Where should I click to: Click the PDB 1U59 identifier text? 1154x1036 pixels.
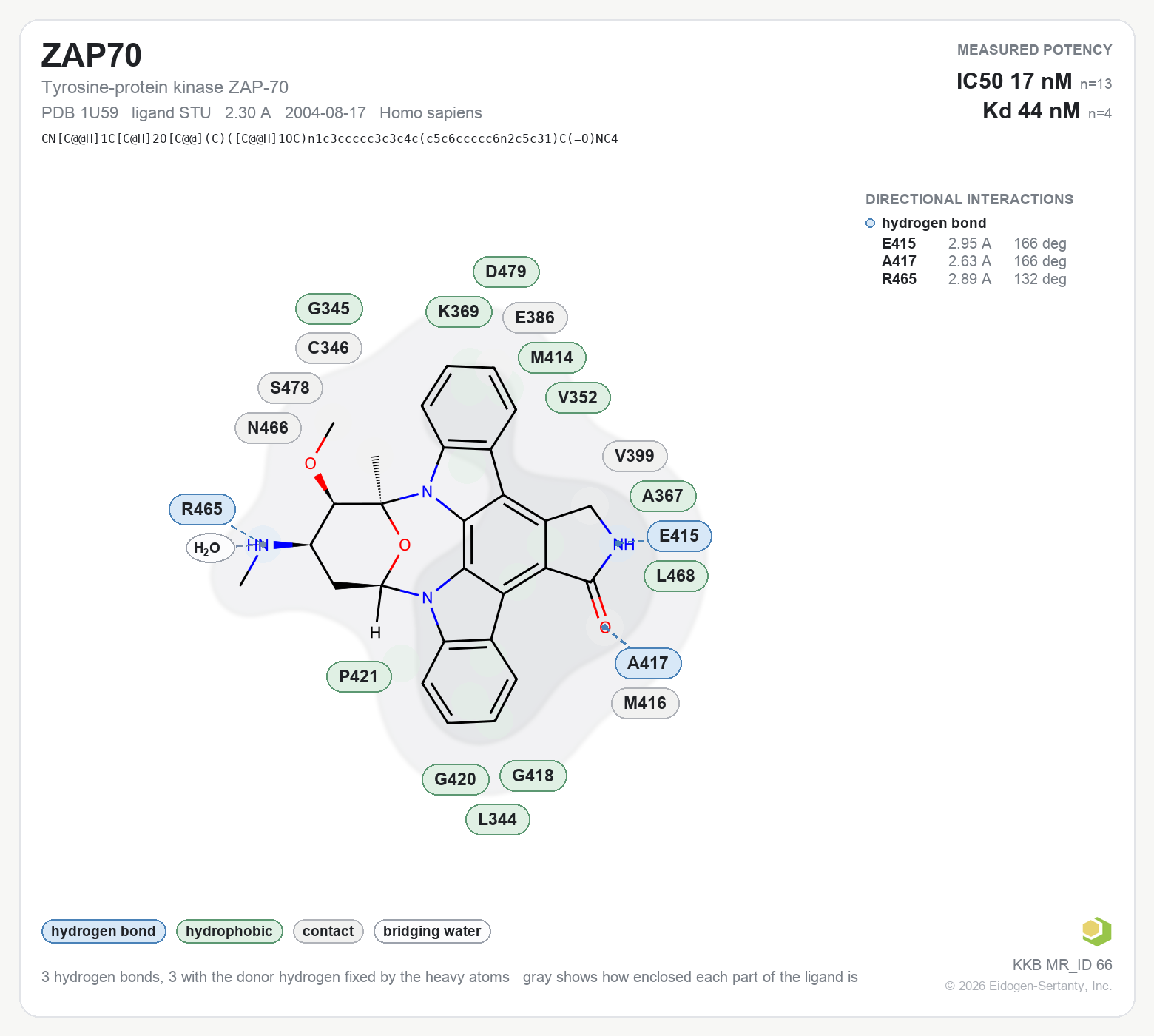(x=80, y=112)
